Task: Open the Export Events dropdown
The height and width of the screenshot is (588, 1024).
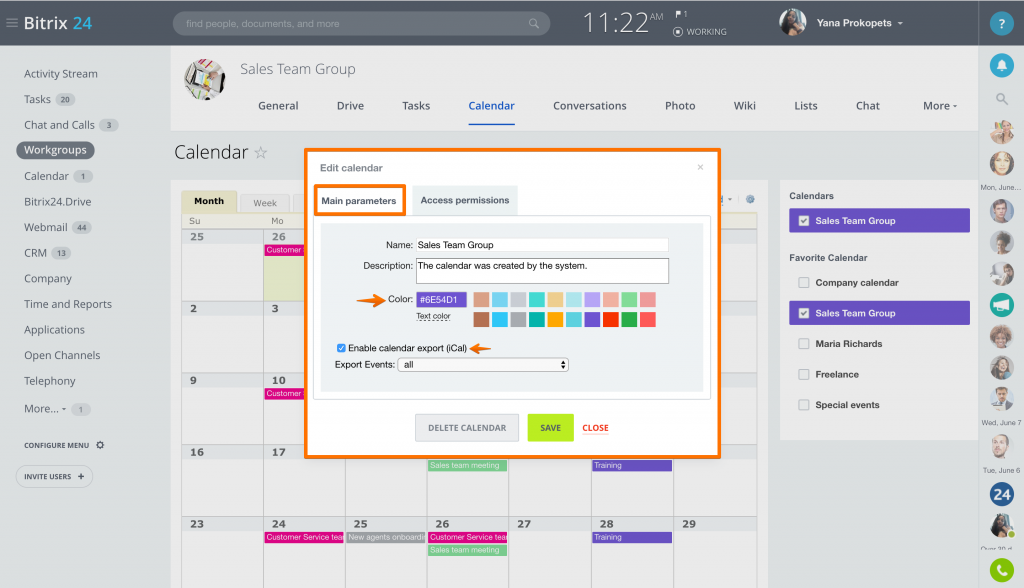Action: pyautogui.click(x=483, y=365)
